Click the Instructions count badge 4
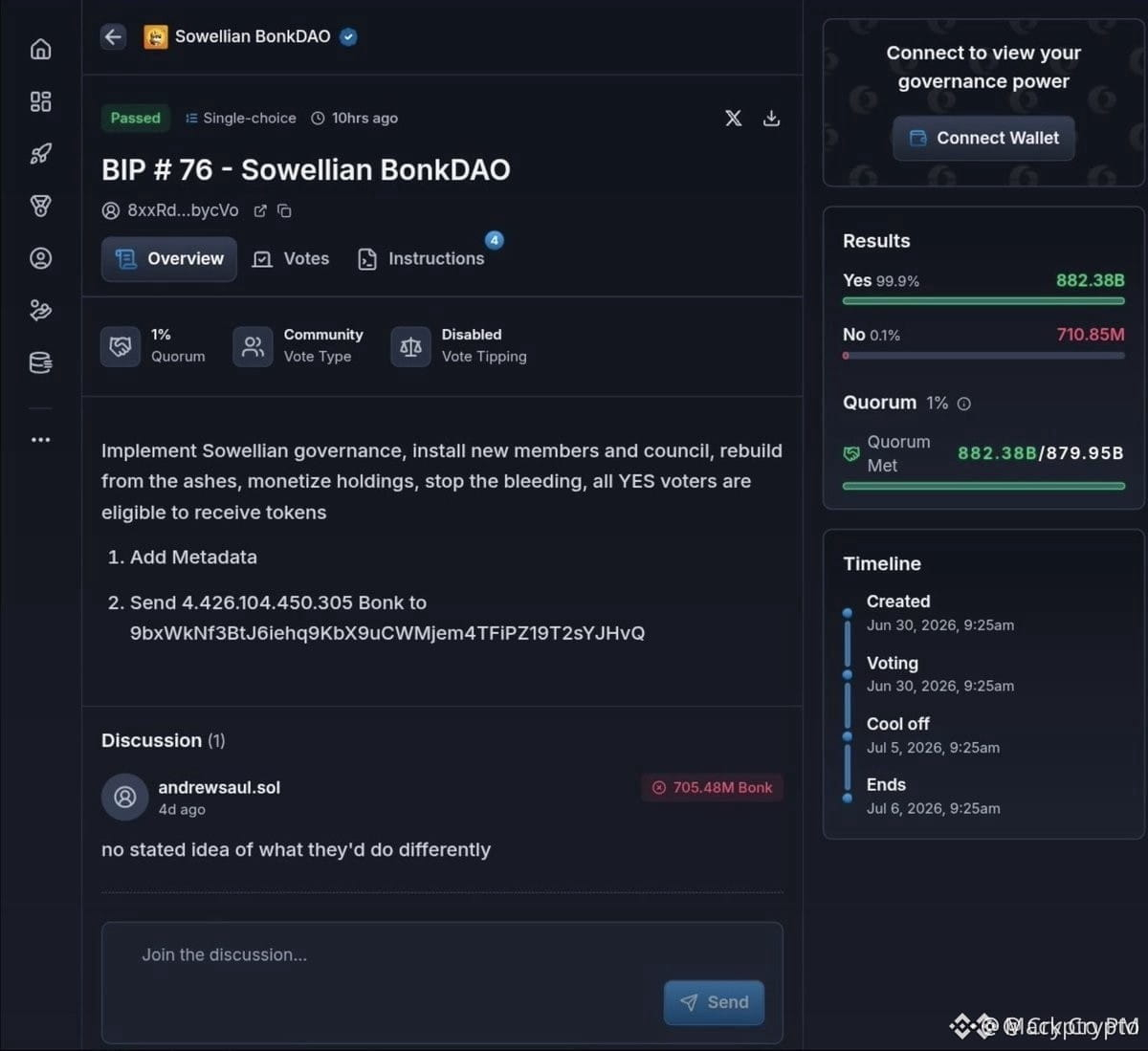Screen dimensions: 1148x1051 click(x=495, y=240)
